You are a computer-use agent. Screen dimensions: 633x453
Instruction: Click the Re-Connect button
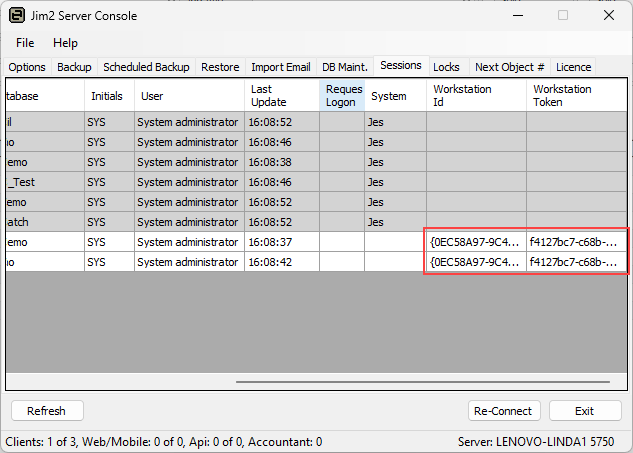click(x=504, y=411)
